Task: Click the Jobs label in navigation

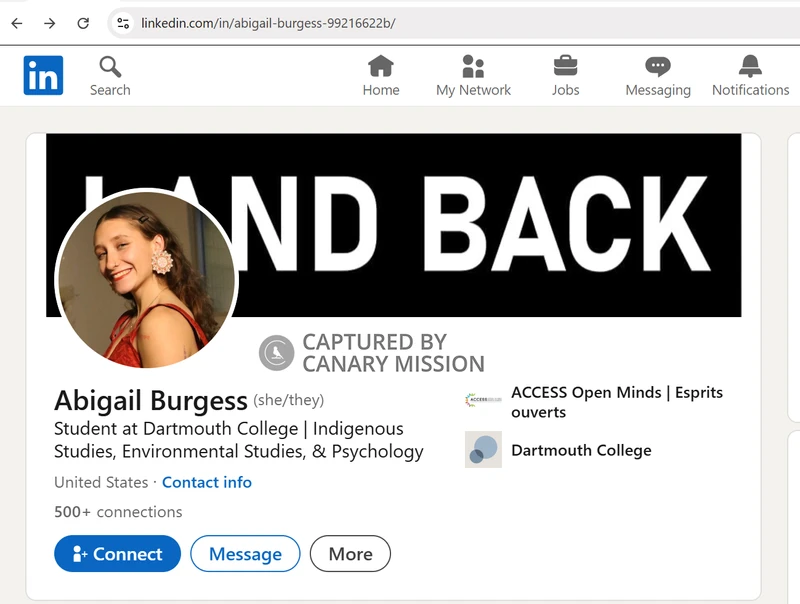Action: (565, 90)
